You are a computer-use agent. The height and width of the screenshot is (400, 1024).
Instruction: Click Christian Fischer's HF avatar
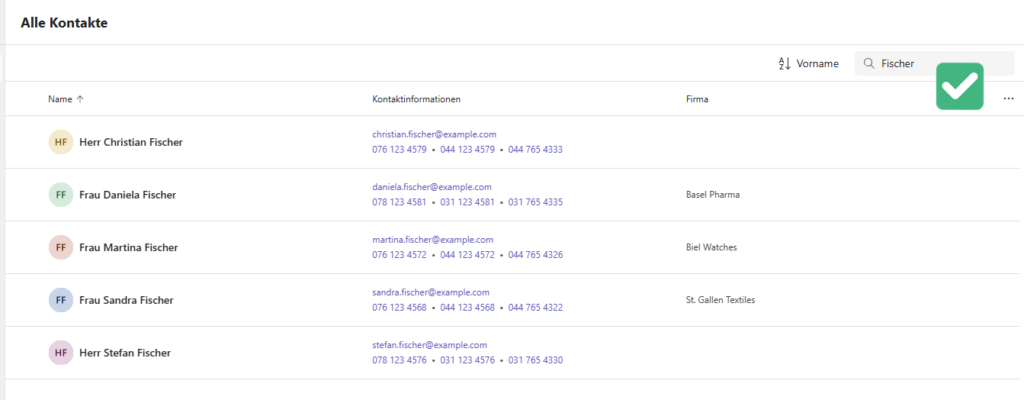[61, 142]
